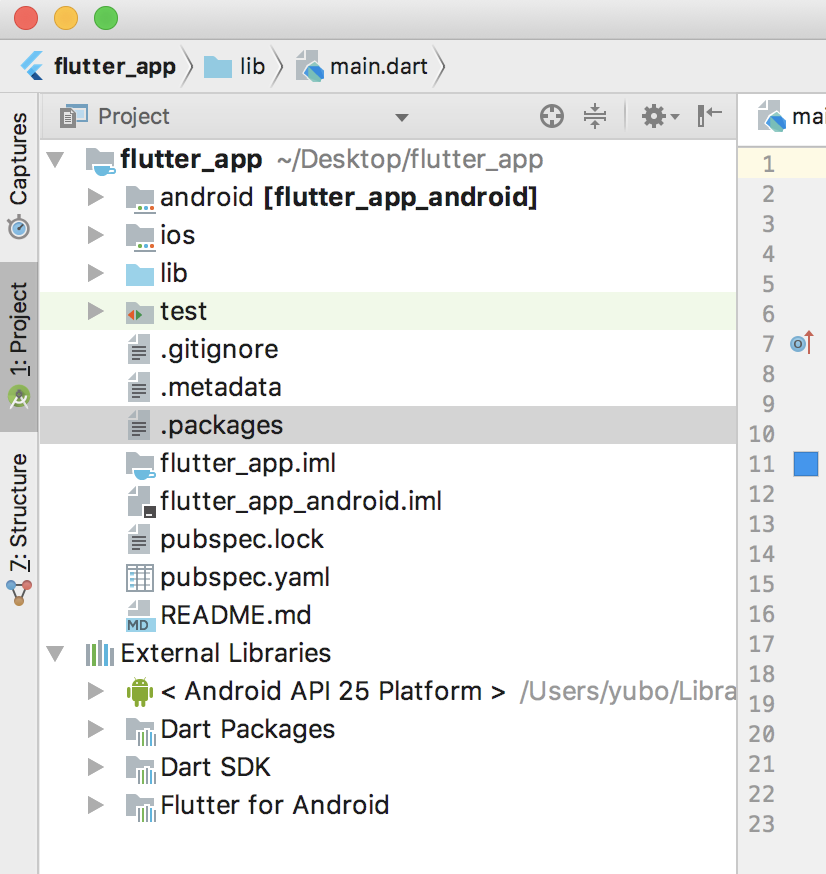The width and height of the screenshot is (826, 874).
Task: Open the 7: Structure side tab
Action: 19,530
